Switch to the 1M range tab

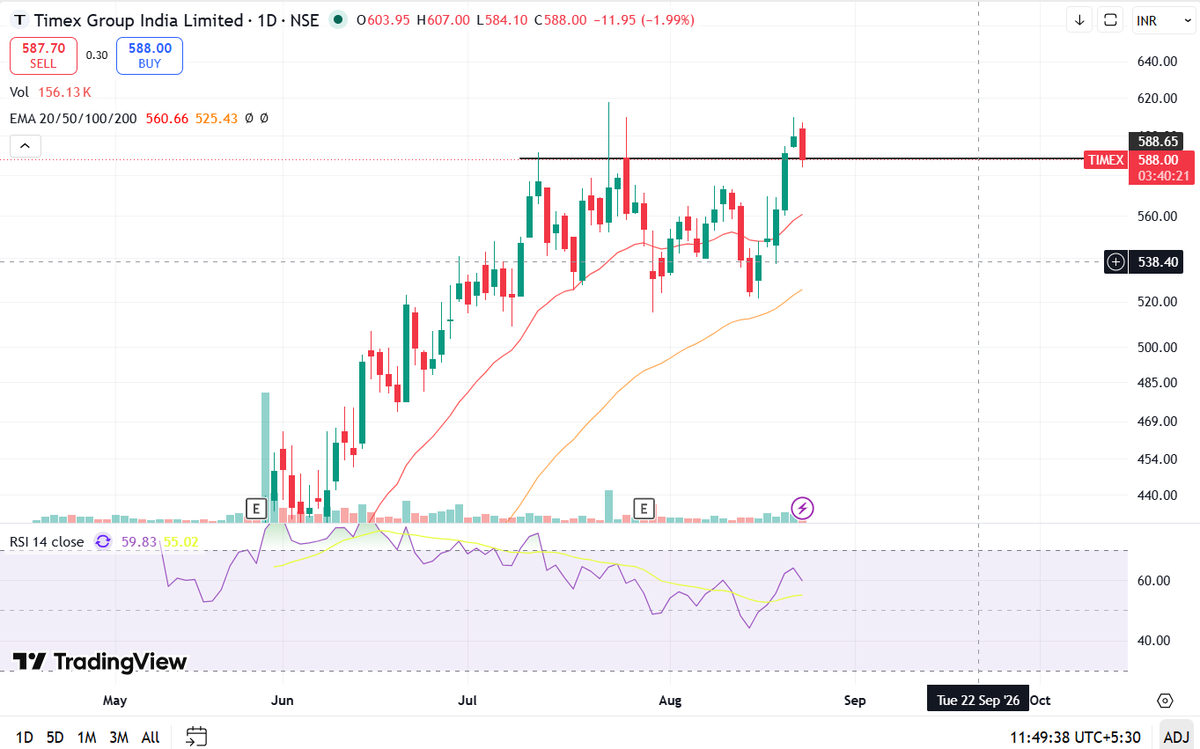[87, 737]
